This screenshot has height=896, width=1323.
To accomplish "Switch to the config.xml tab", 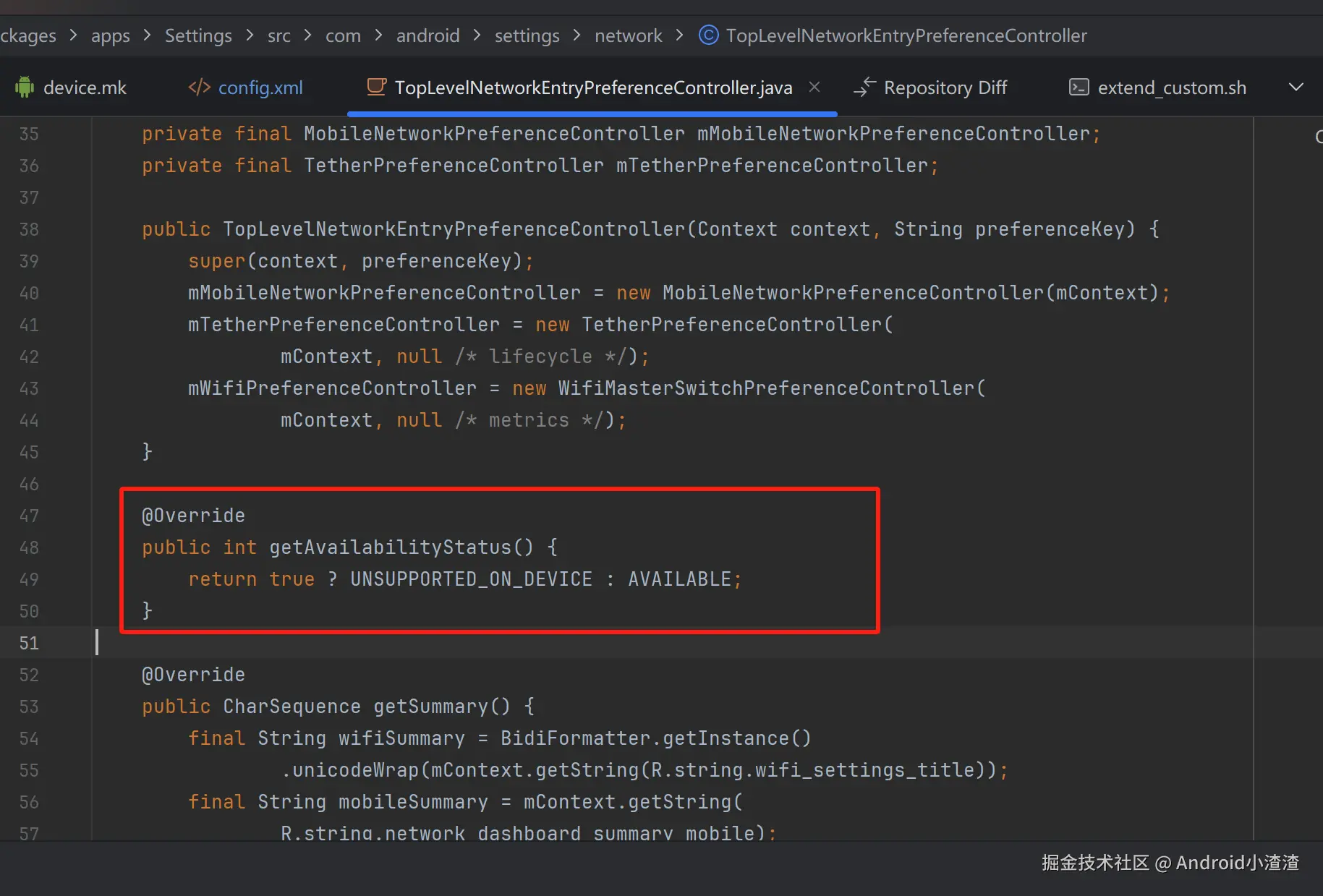I will tap(245, 88).
